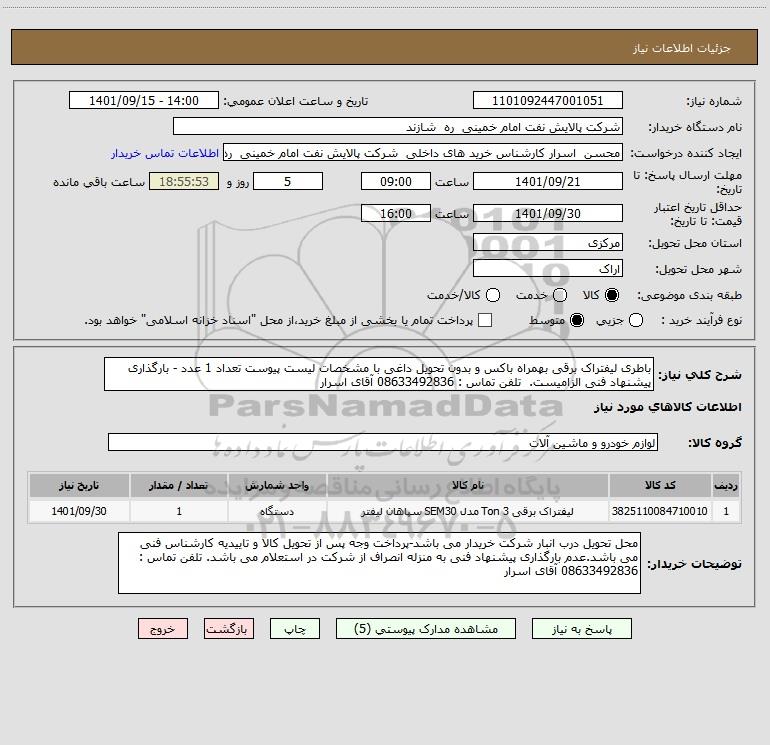Select the خدمت radio button
The image size is (770, 745).
click(560, 295)
